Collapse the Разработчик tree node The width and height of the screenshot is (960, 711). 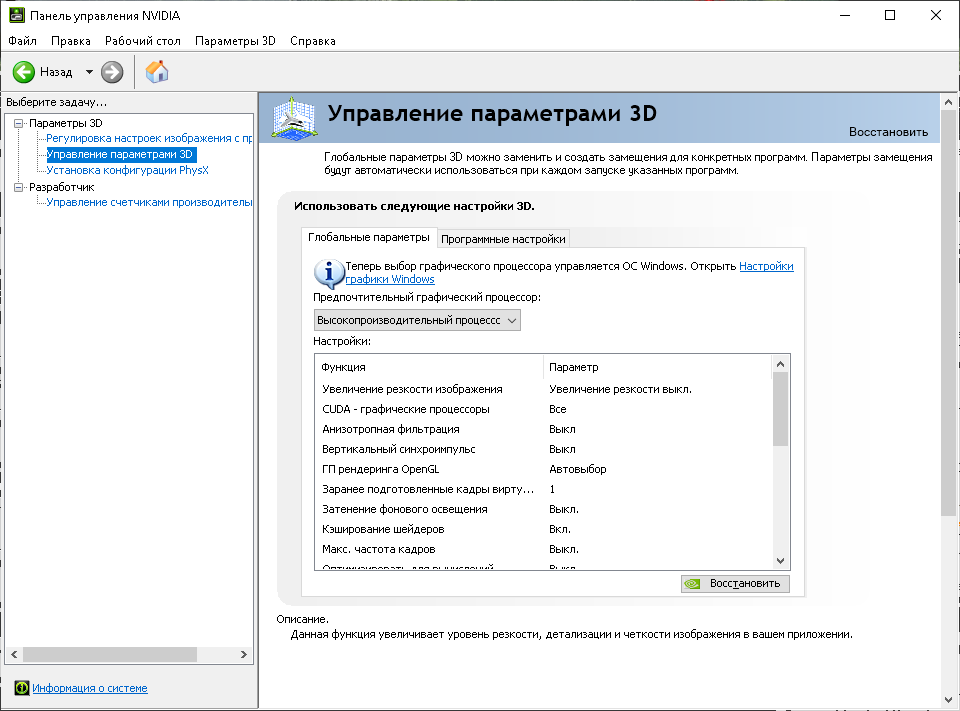tap(18, 187)
